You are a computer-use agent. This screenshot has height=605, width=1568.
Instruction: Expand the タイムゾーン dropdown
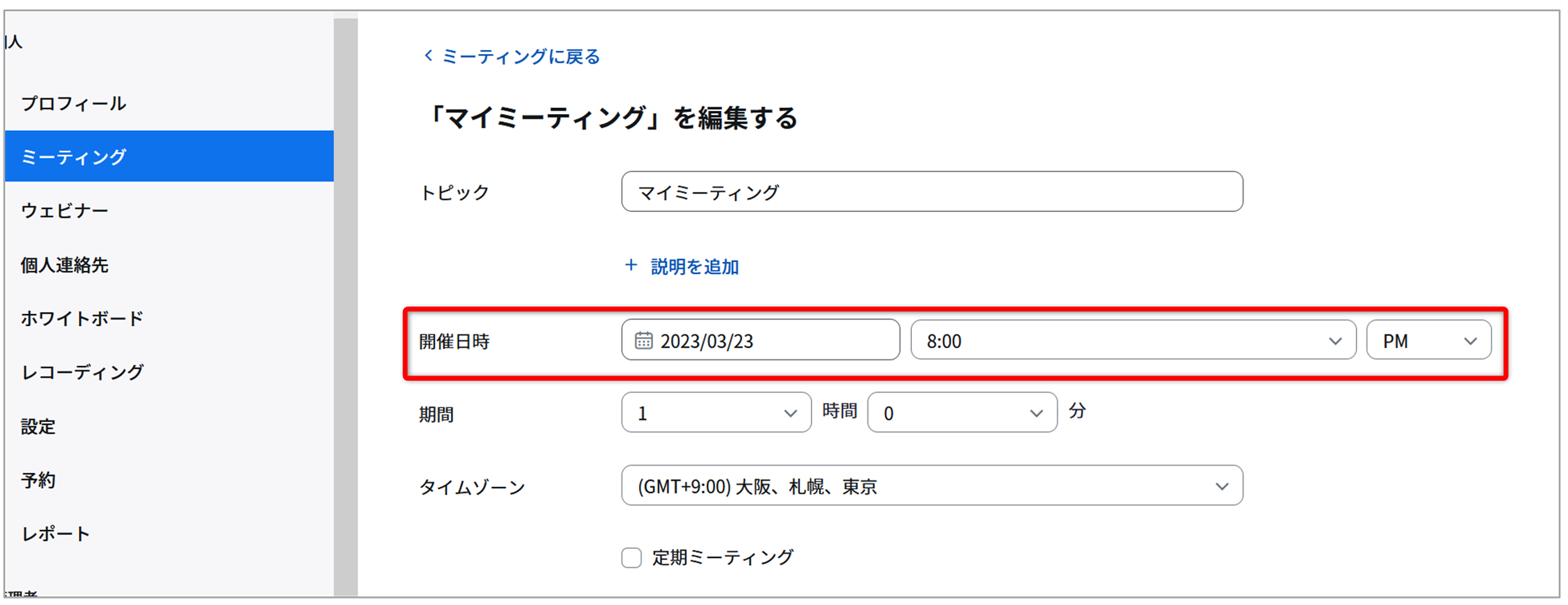(x=932, y=486)
